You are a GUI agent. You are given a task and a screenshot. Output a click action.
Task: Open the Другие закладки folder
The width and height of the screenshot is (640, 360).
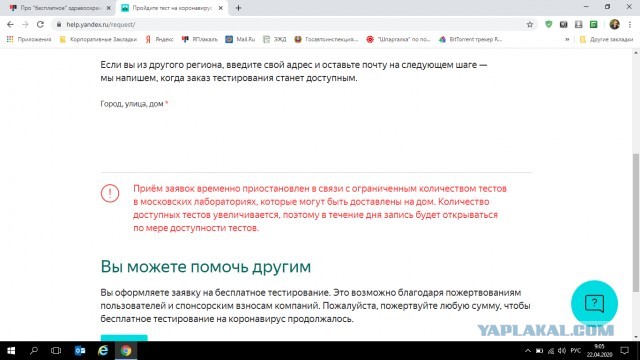(x=606, y=39)
